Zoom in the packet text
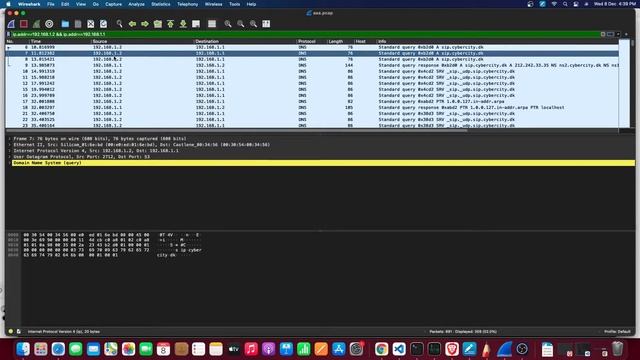The height and width of the screenshot is (360, 640). point(228,24)
